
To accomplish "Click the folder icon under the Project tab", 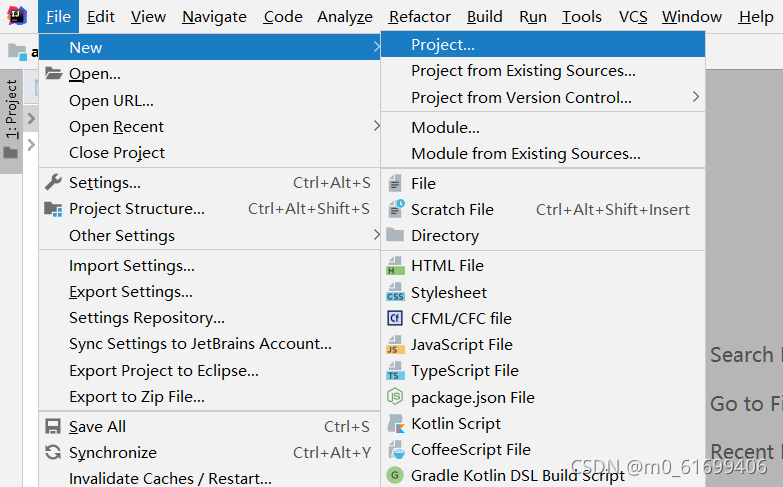I will tap(11, 153).
